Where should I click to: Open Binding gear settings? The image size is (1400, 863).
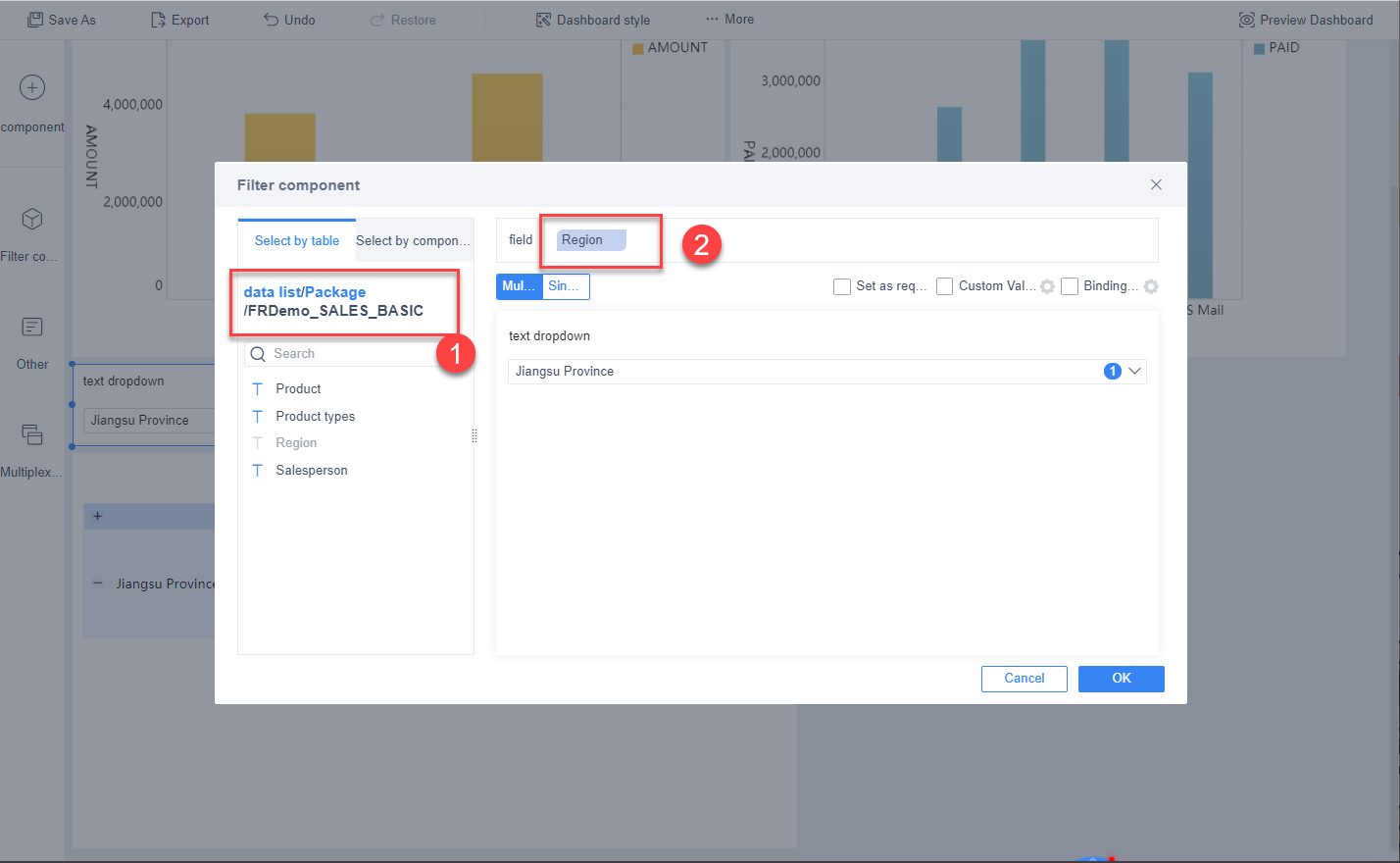coord(1151,286)
